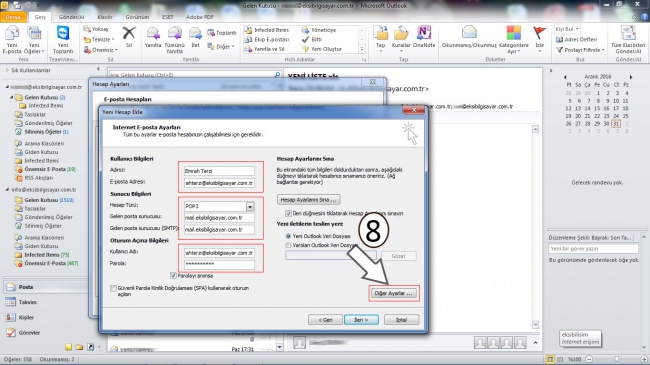Select Yöneticiye quick step
Viewport: 650px width, 365px height.
(318, 30)
